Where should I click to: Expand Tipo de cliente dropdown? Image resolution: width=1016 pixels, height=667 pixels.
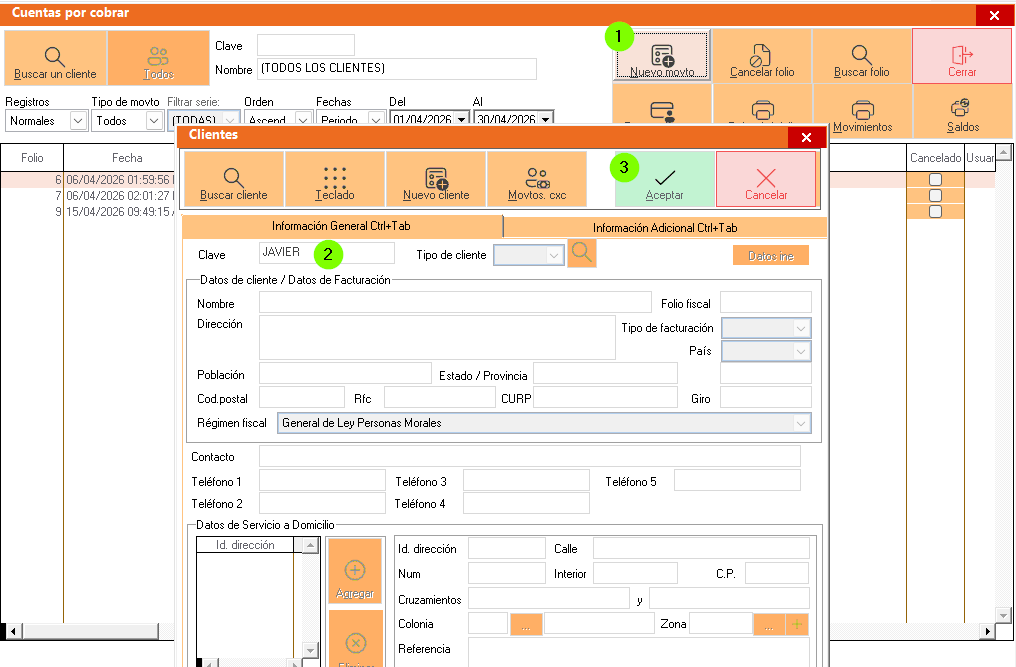coord(553,255)
